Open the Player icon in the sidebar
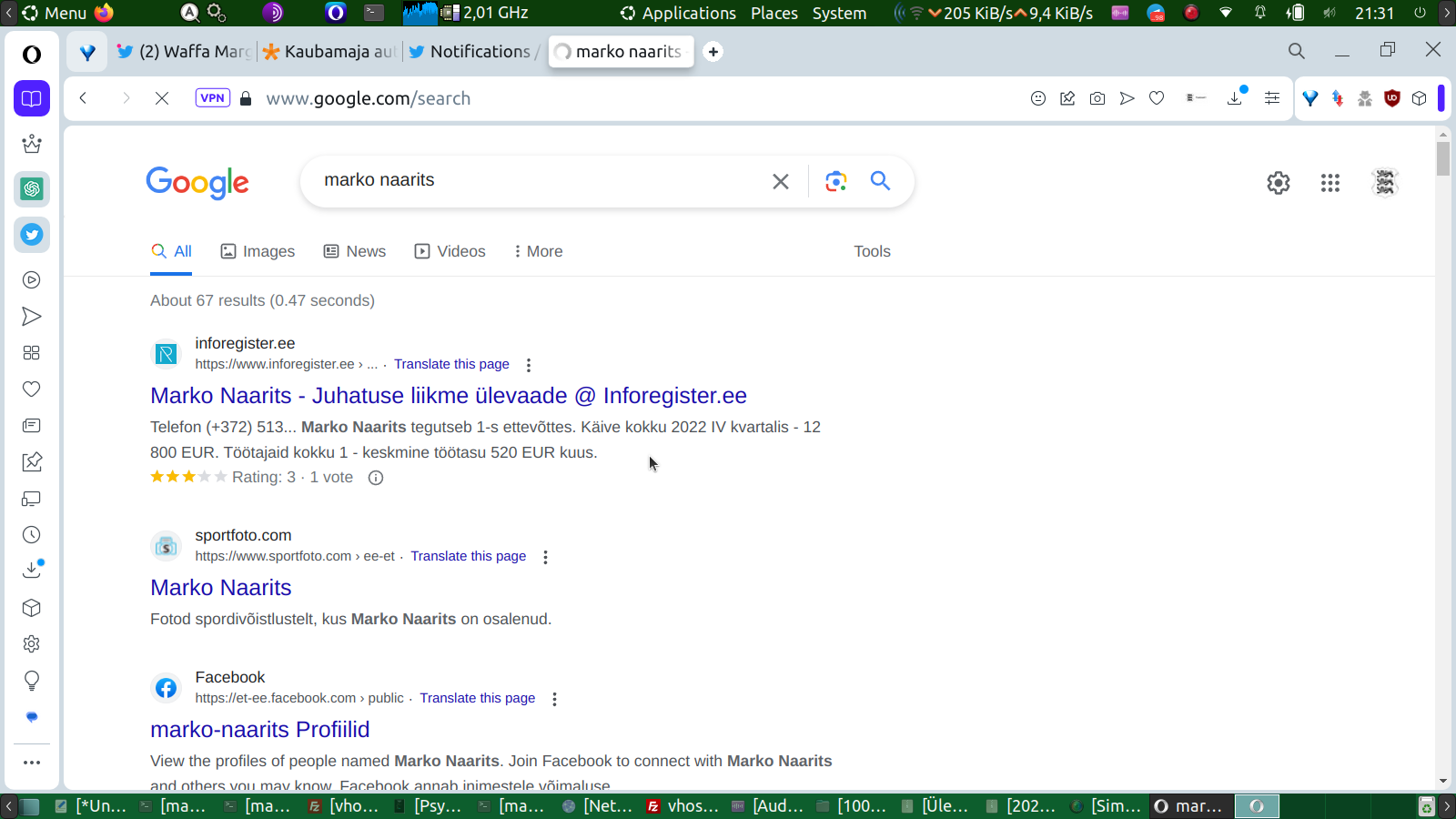Screen dimensions: 1456x819 tap(32, 280)
